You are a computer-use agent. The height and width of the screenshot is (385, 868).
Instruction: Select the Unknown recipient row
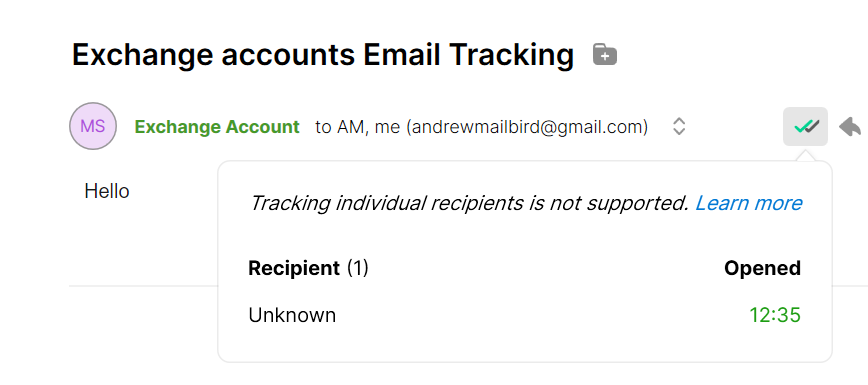524,315
